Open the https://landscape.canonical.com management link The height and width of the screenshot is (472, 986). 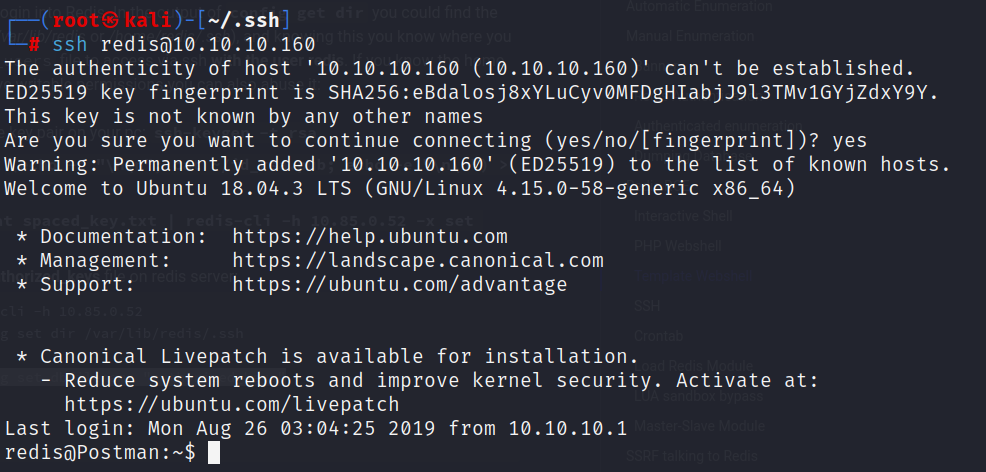[x=418, y=261]
